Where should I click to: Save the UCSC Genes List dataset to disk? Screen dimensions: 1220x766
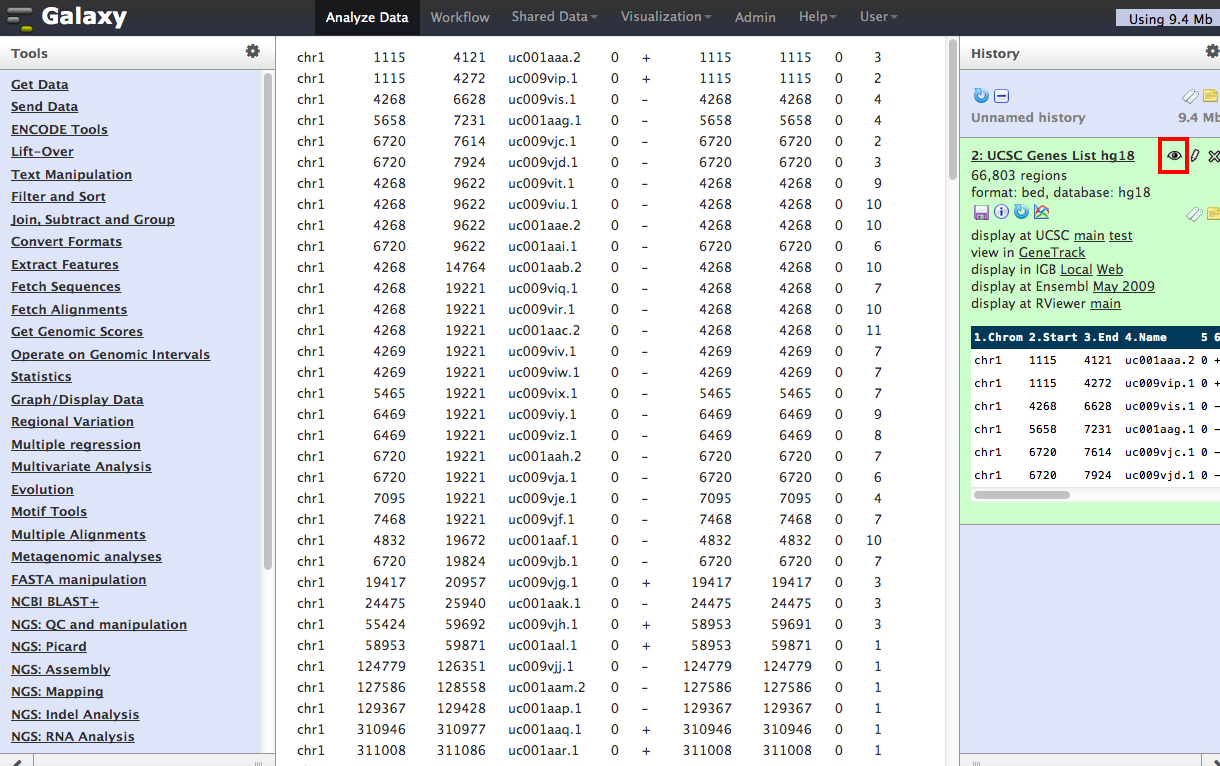(981, 212)
